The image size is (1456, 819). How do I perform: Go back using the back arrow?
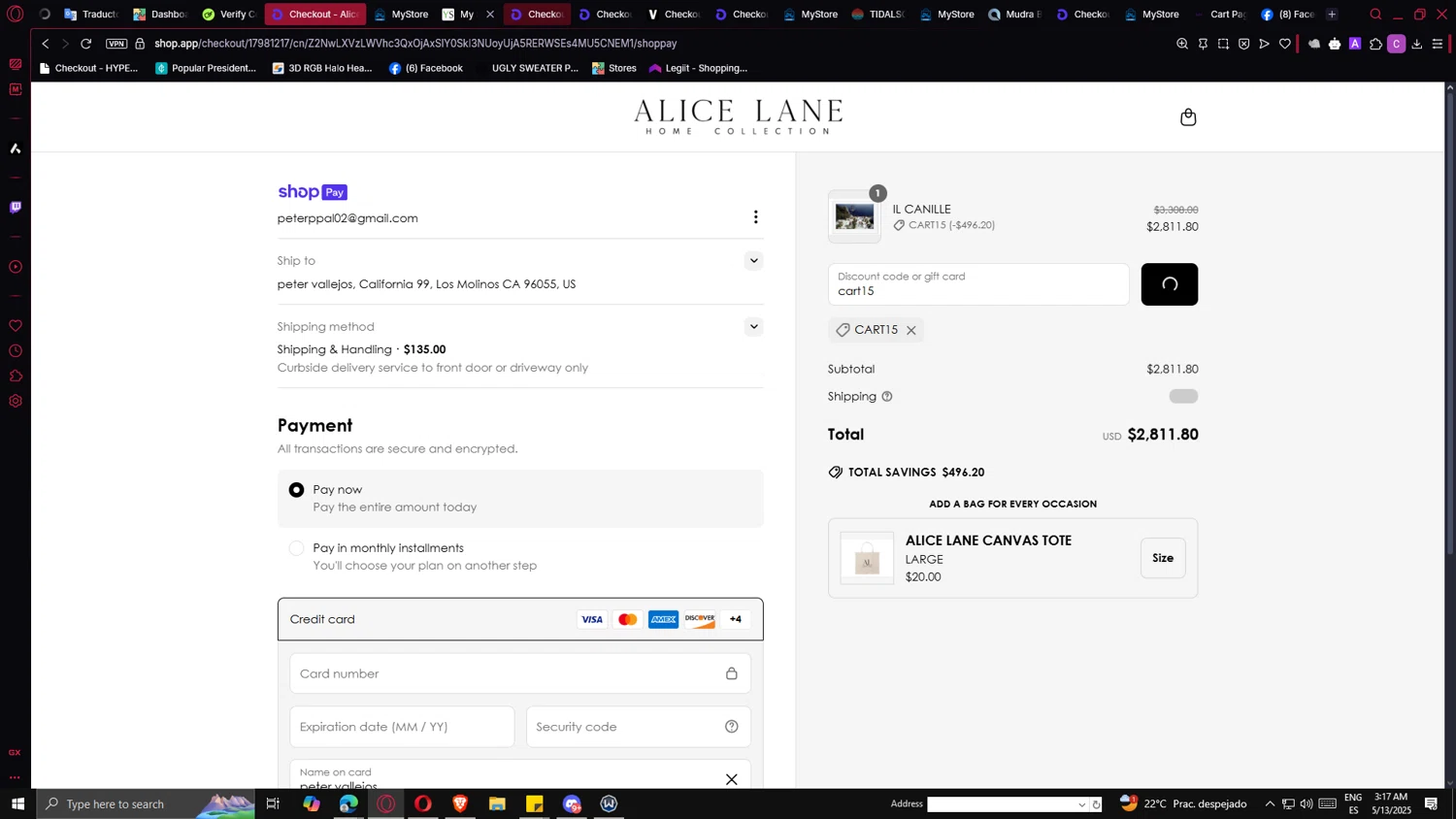(45, 44)
